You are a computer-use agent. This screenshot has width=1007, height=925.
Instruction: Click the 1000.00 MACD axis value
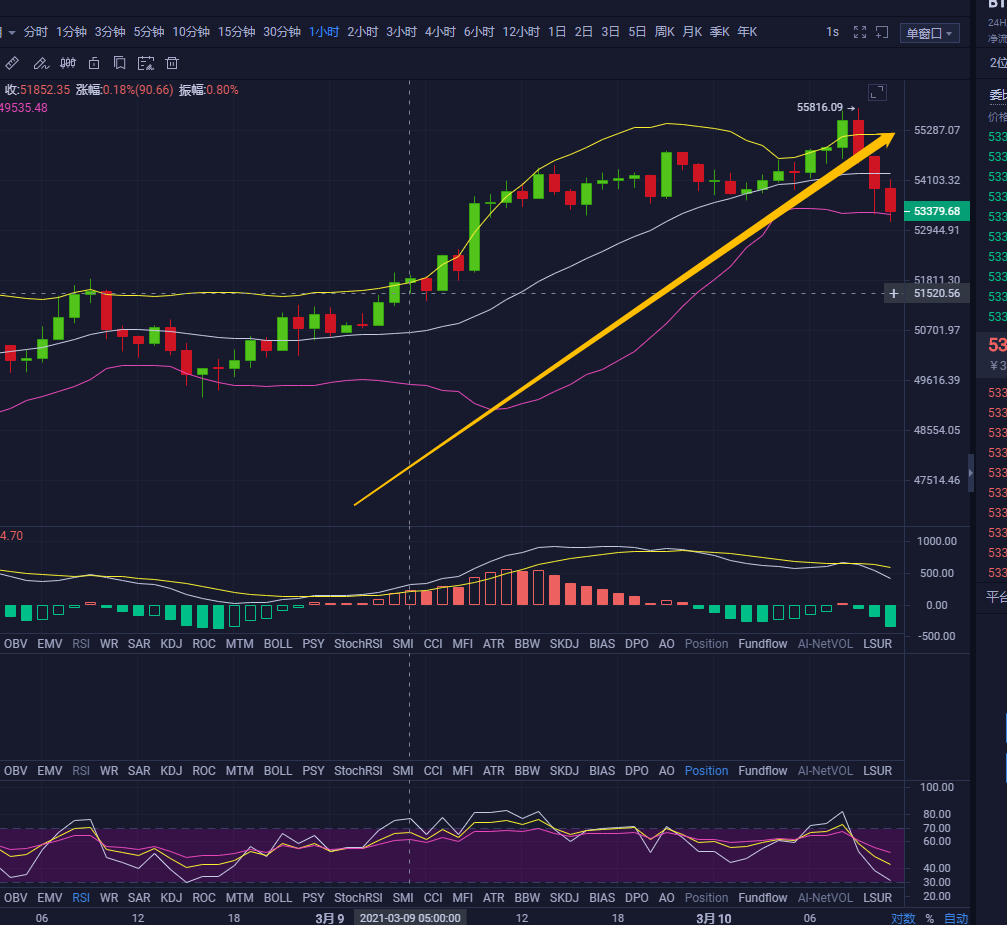click(936, 541)
